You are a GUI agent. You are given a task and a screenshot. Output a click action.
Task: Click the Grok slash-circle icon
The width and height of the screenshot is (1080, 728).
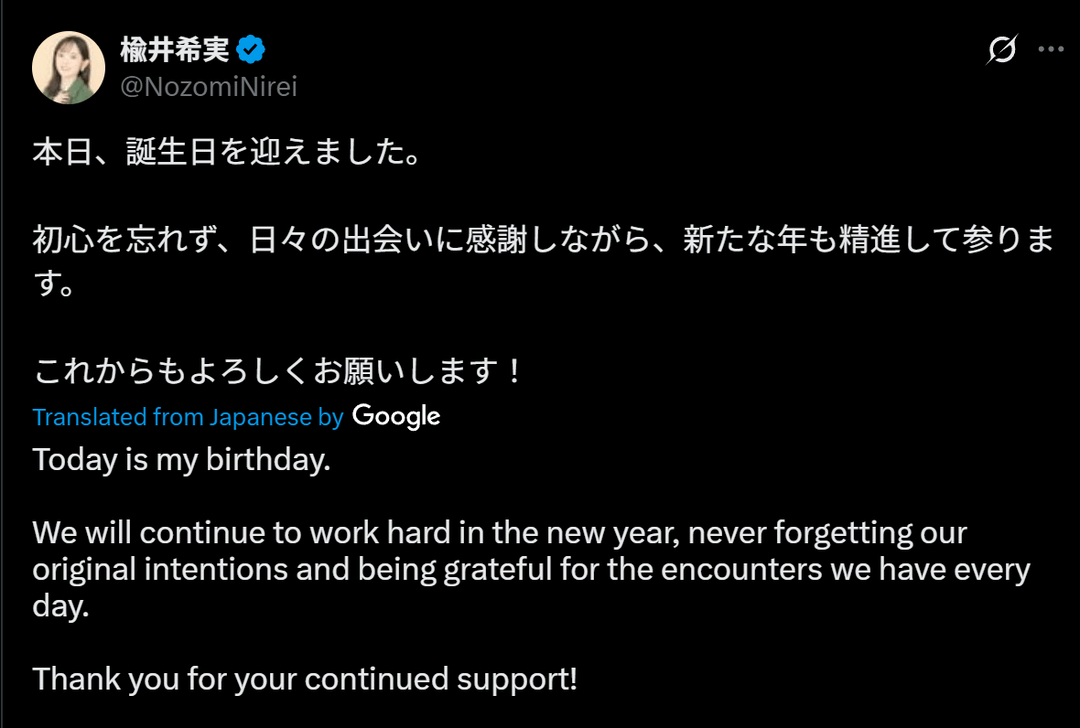(x=1002, y=49)
